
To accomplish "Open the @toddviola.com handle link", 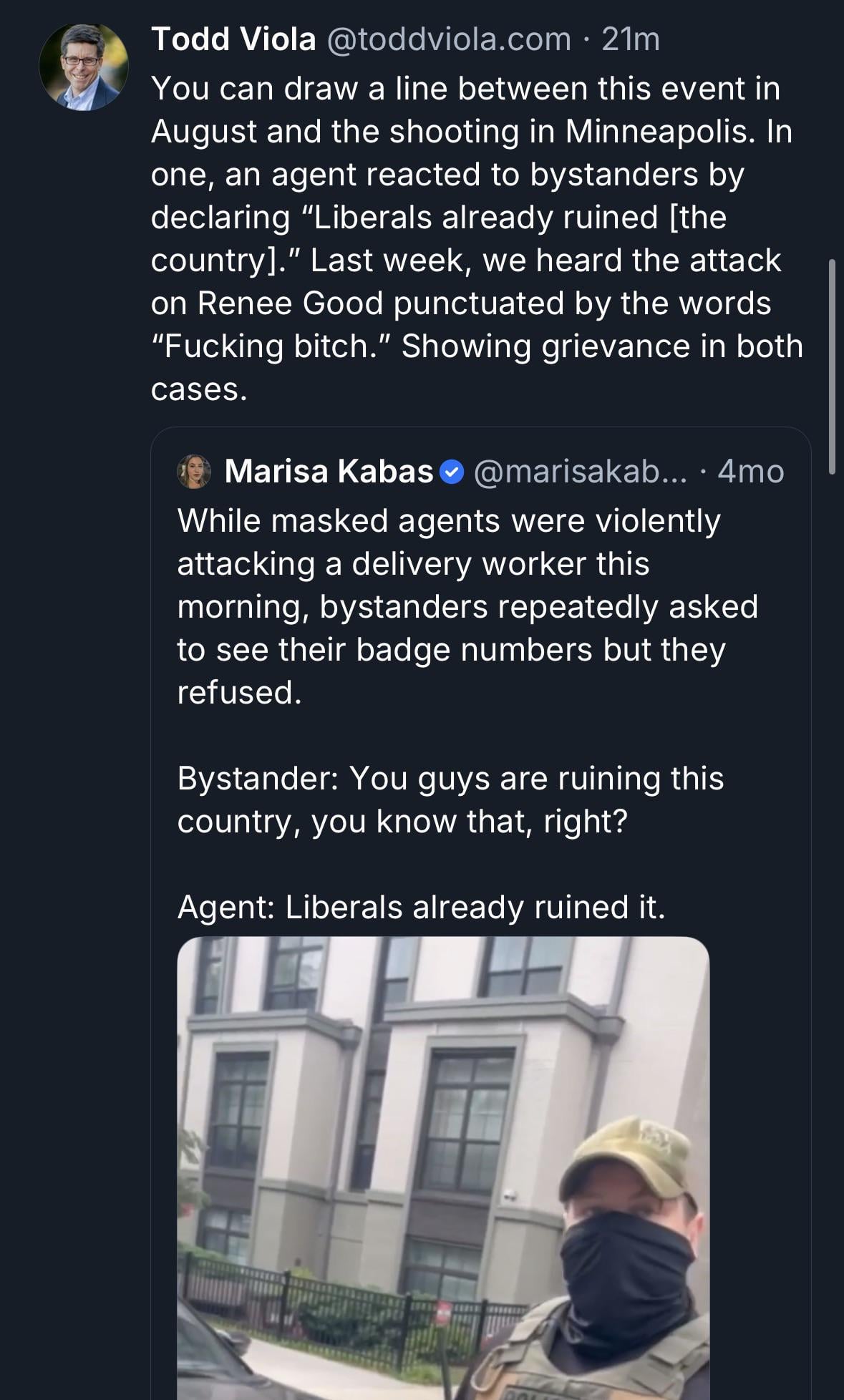I will 449,39.
